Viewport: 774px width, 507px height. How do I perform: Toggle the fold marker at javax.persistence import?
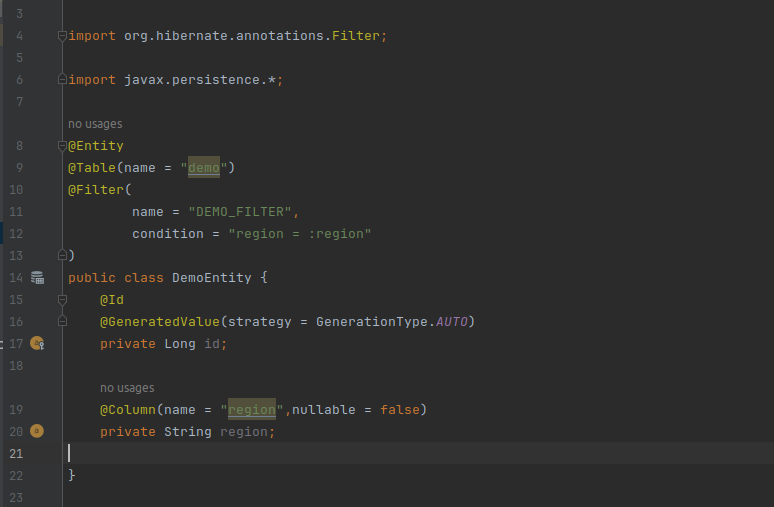click(62, 79)
